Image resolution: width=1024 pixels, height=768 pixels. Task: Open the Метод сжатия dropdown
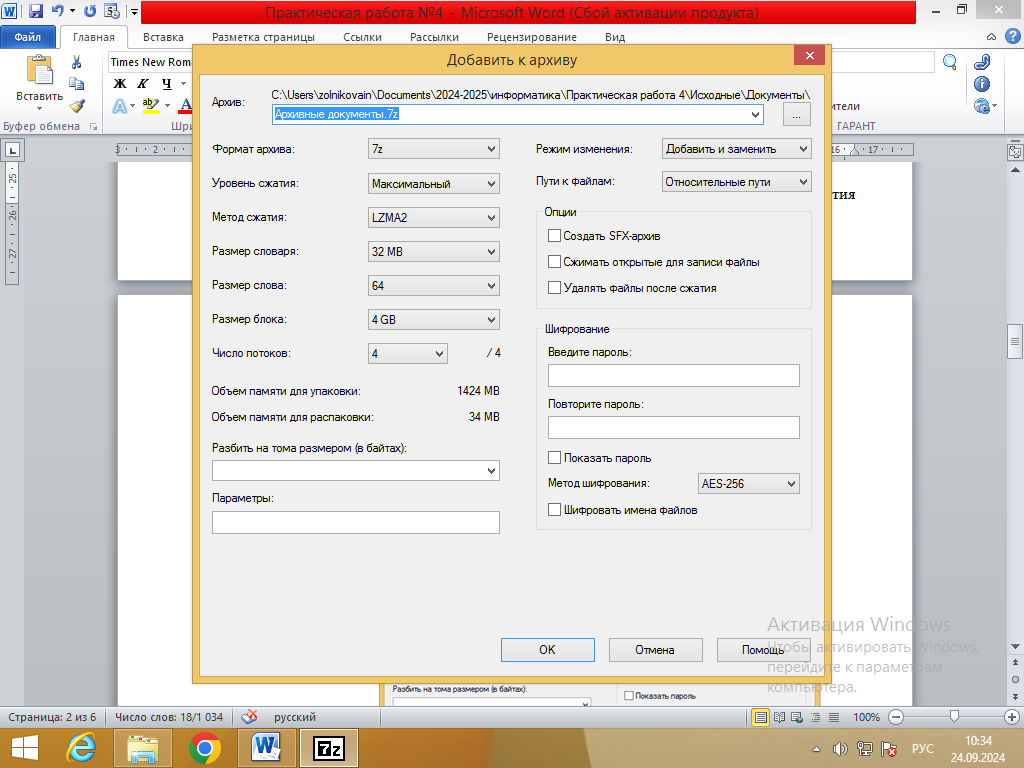(434, 217)
